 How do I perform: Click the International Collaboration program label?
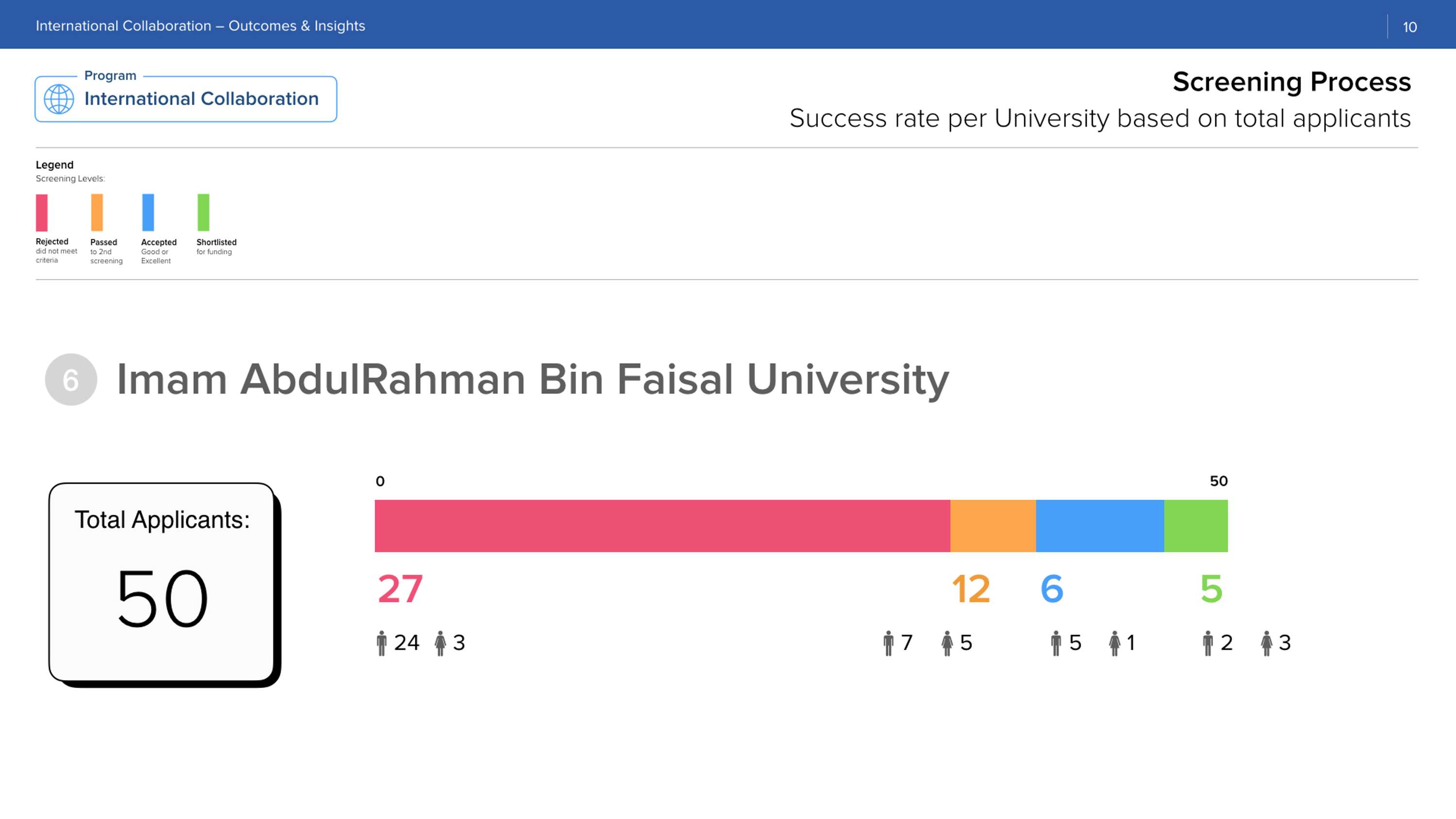[x=201, y=99]
